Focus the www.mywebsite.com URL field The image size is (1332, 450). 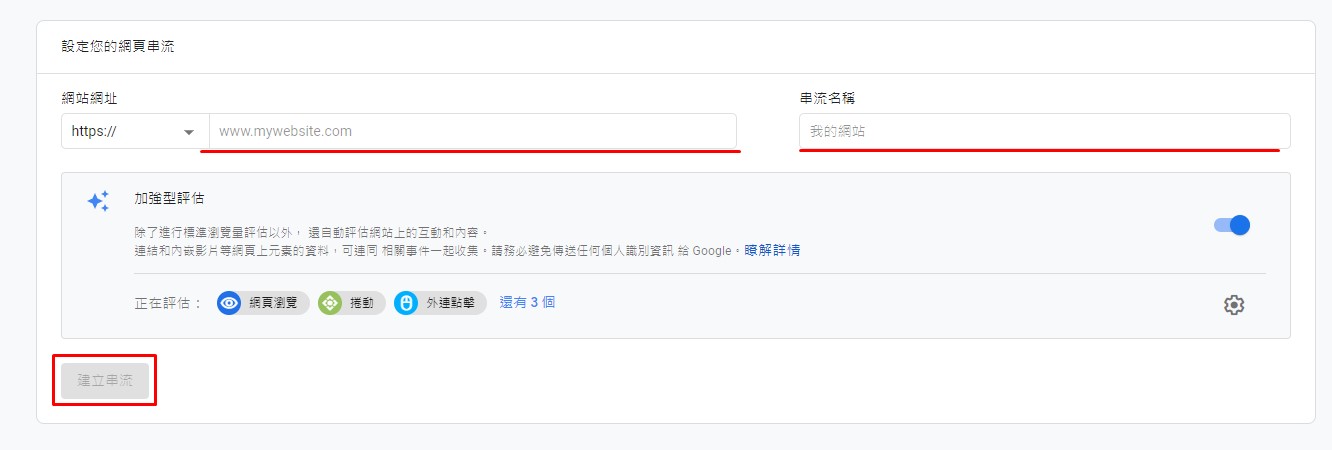pyautogui.click(x=472, y=131)
